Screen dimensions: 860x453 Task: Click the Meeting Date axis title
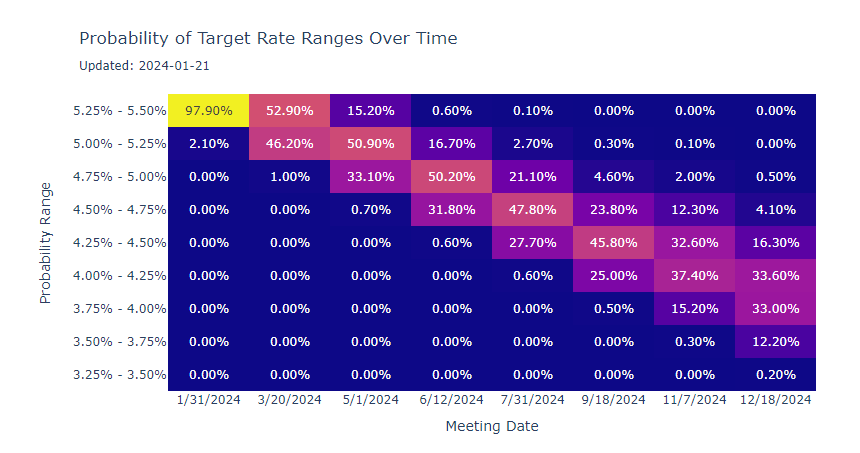[x=492, y=426]
